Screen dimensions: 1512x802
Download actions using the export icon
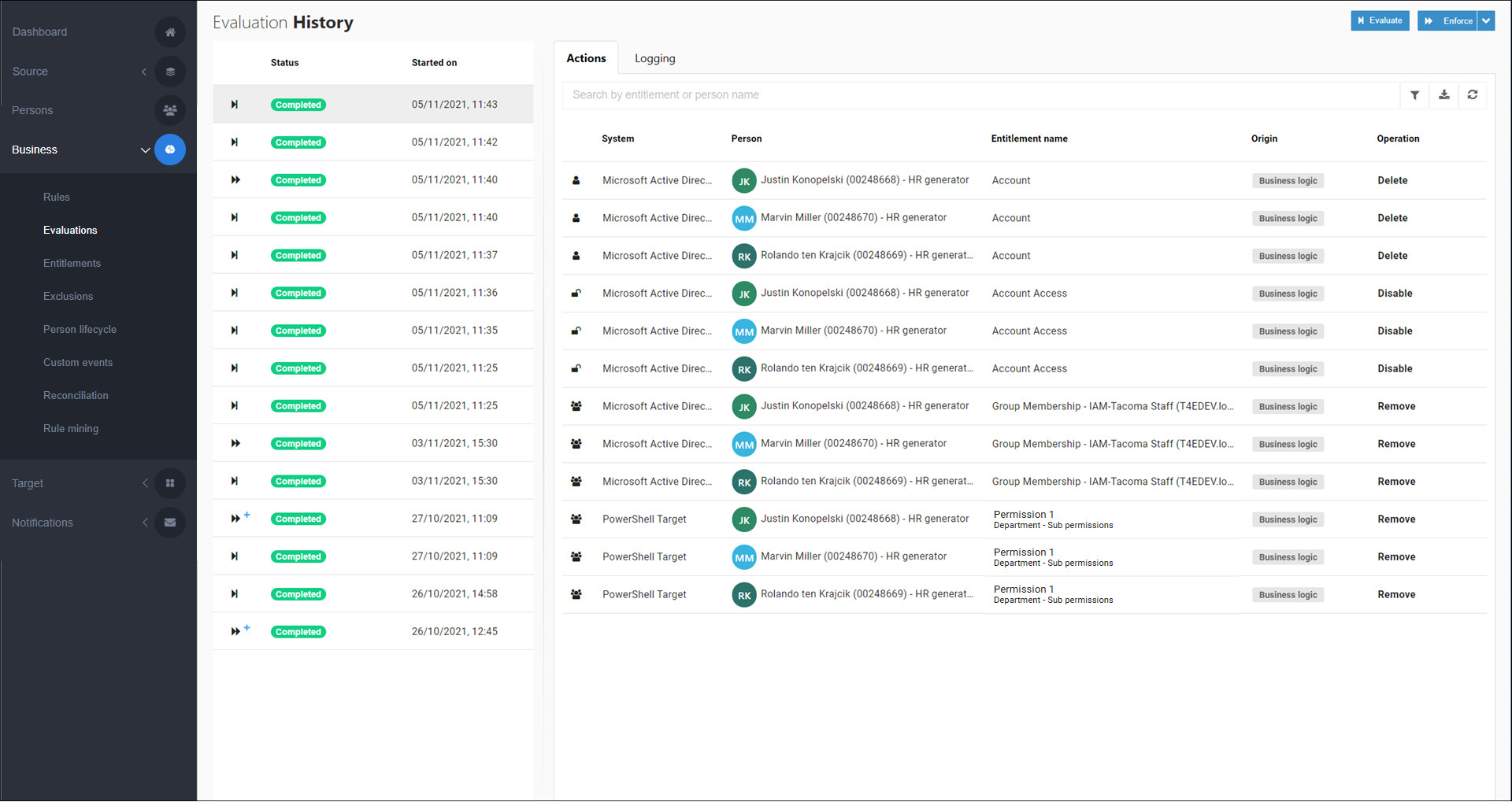1443,95
